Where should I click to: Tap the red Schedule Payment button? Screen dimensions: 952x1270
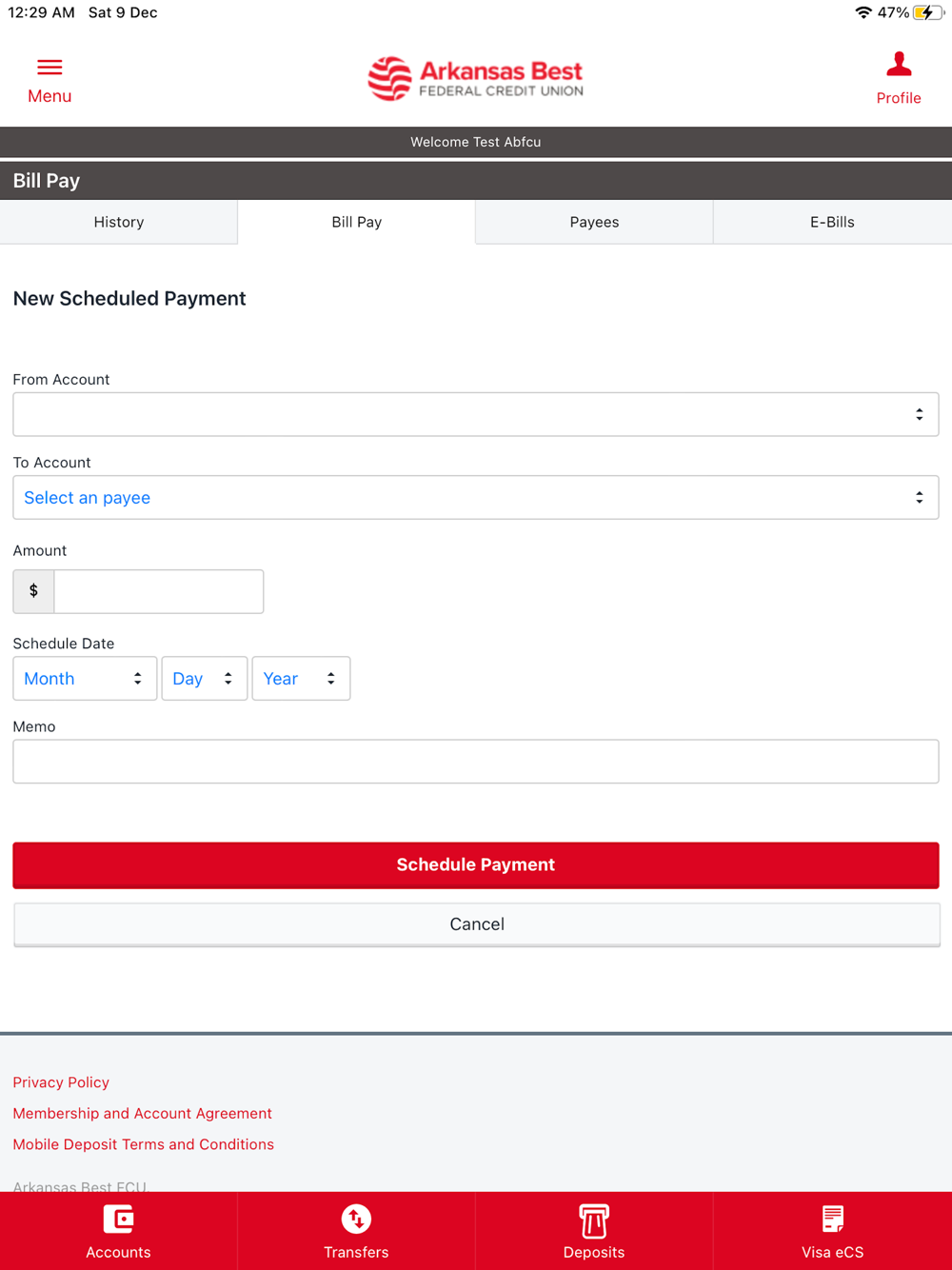(x=476, y=864)
